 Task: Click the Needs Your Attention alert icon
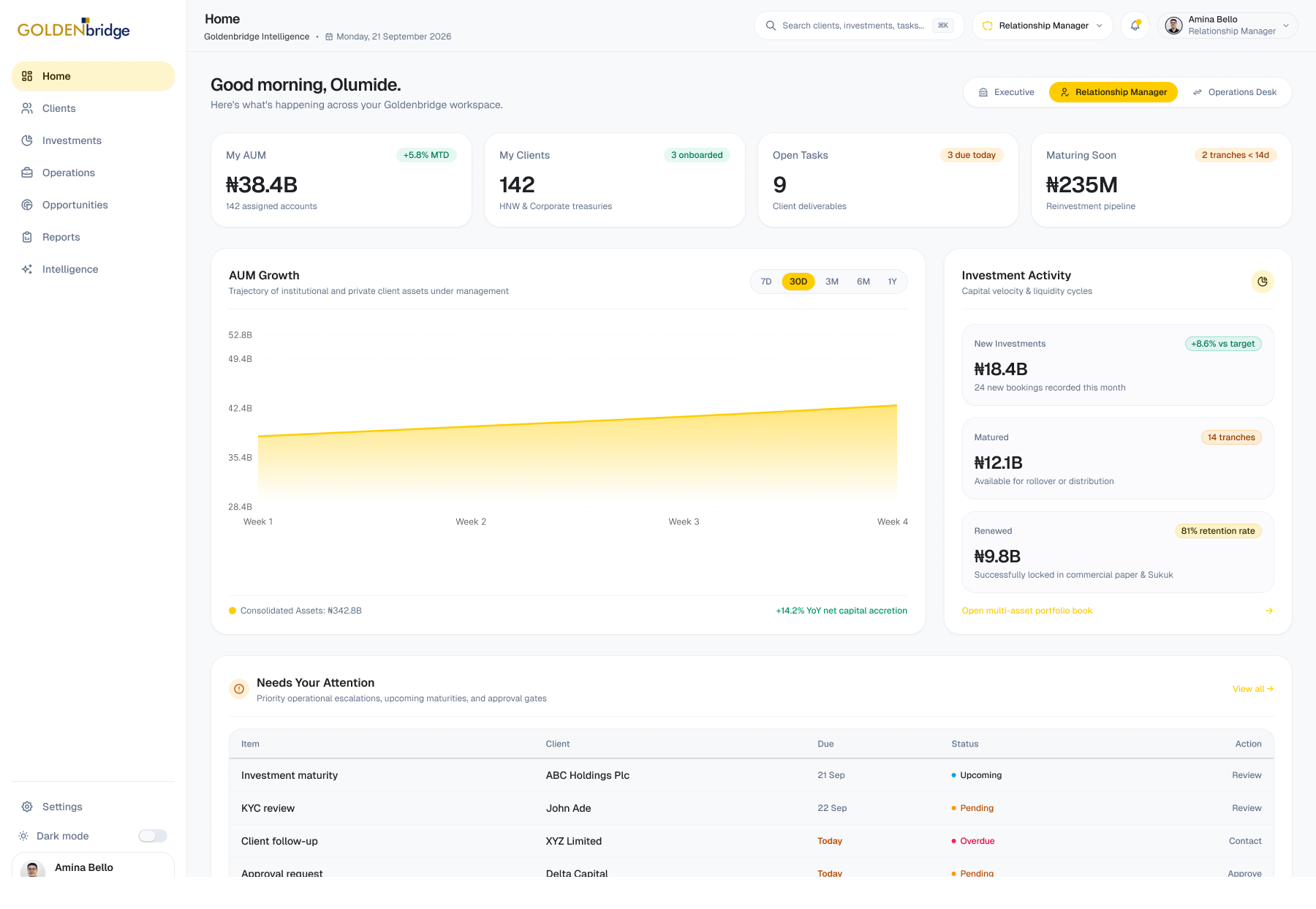[239, 689]
